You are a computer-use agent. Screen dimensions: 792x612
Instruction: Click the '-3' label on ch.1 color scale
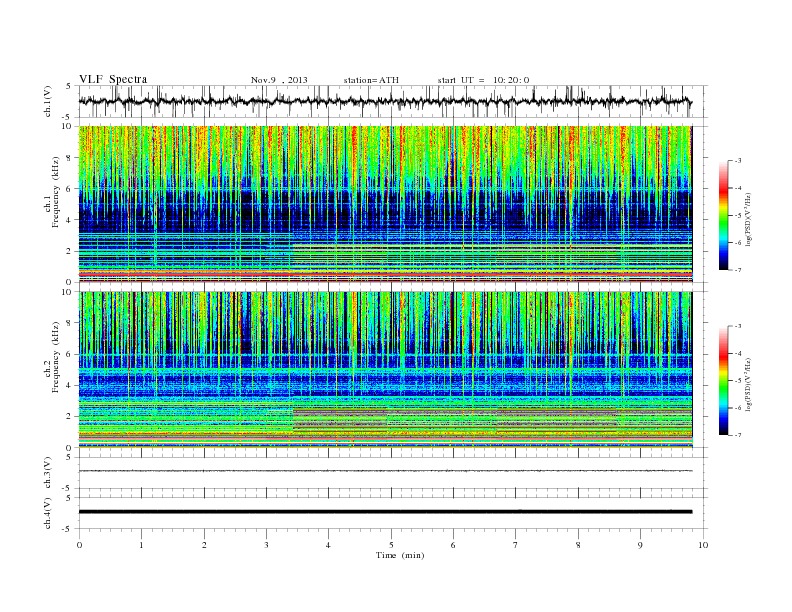tap(737, 161)
